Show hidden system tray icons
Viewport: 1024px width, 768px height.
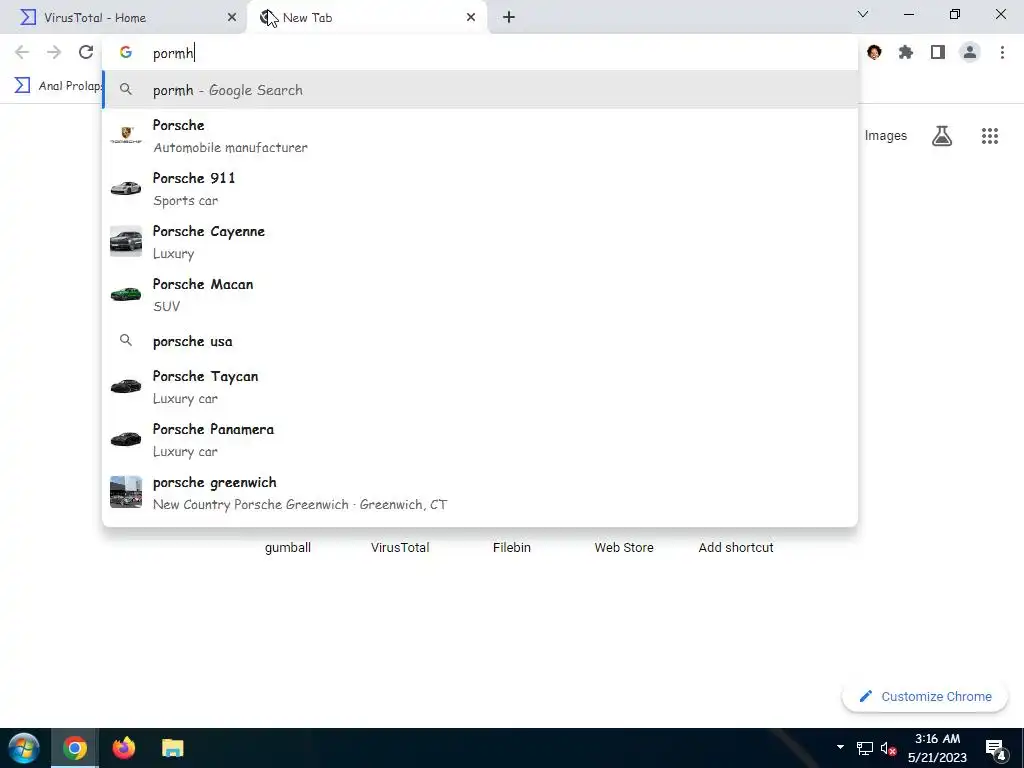840,747
